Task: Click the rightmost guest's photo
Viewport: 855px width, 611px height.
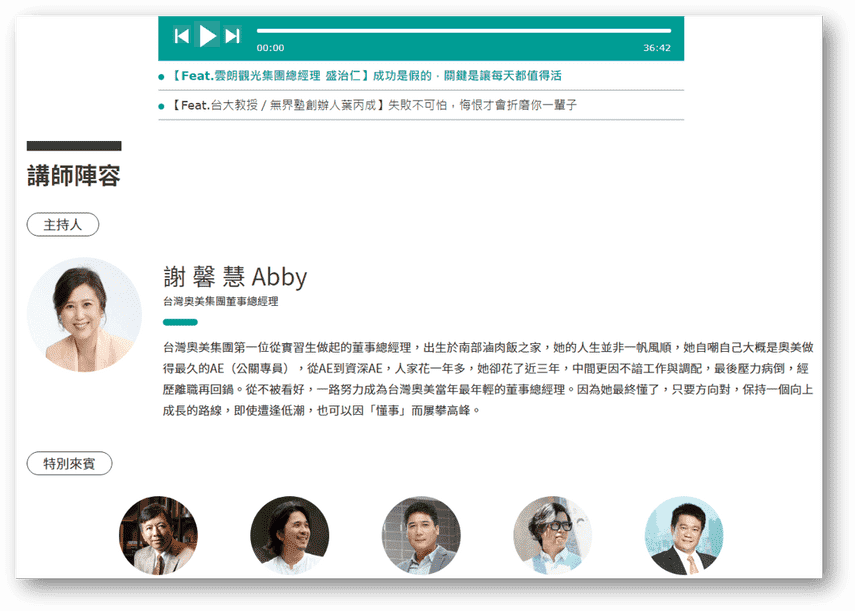Action: pos(683,535)
